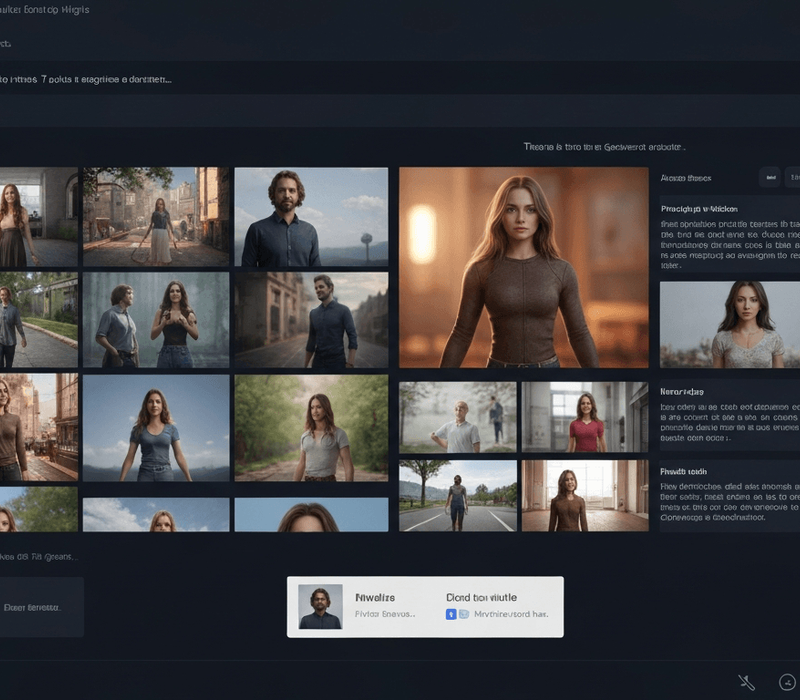
Task: Click the 'Clond tion vliutle' label in the popup
Action: click(481, 597)
